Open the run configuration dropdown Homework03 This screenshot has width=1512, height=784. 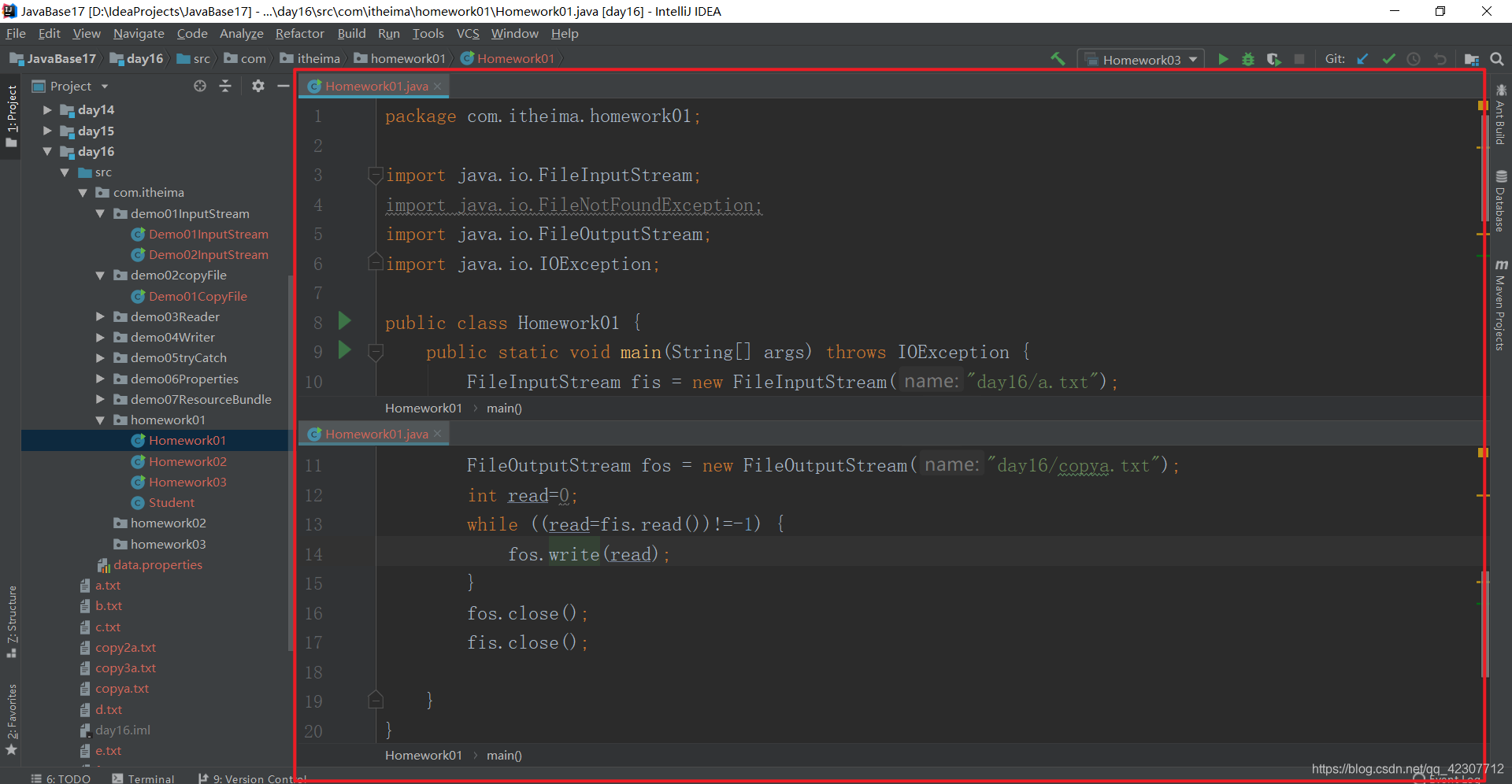(1140, 59)
